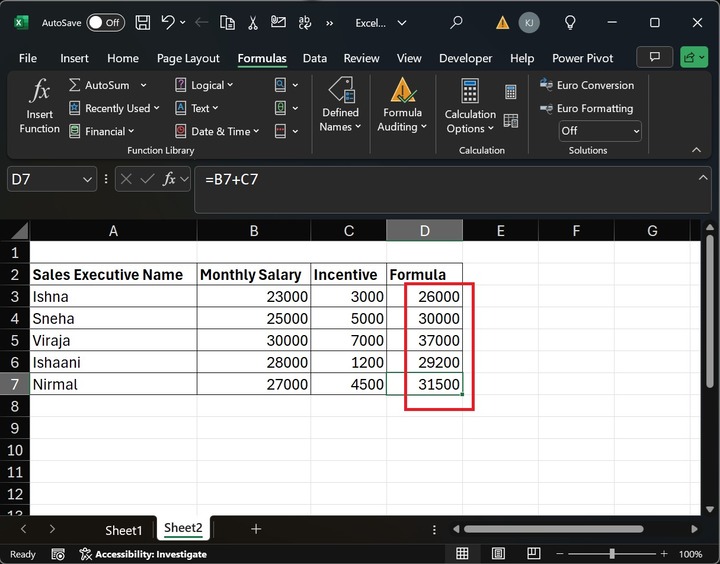Click the Calculate Now icon
The image size is (720, 564).
[x=511, y=92]
